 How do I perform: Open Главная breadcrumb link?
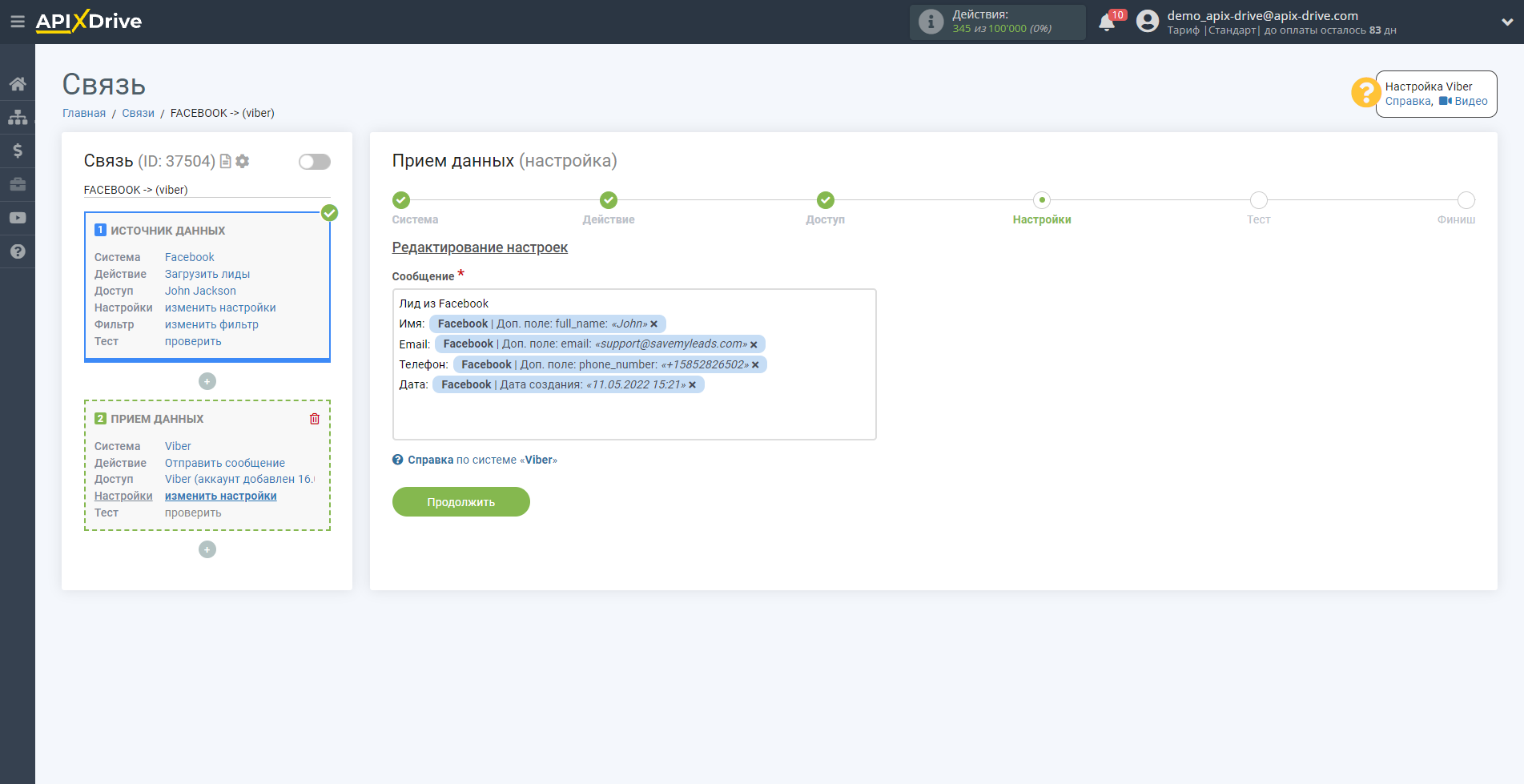coord(84,113)
